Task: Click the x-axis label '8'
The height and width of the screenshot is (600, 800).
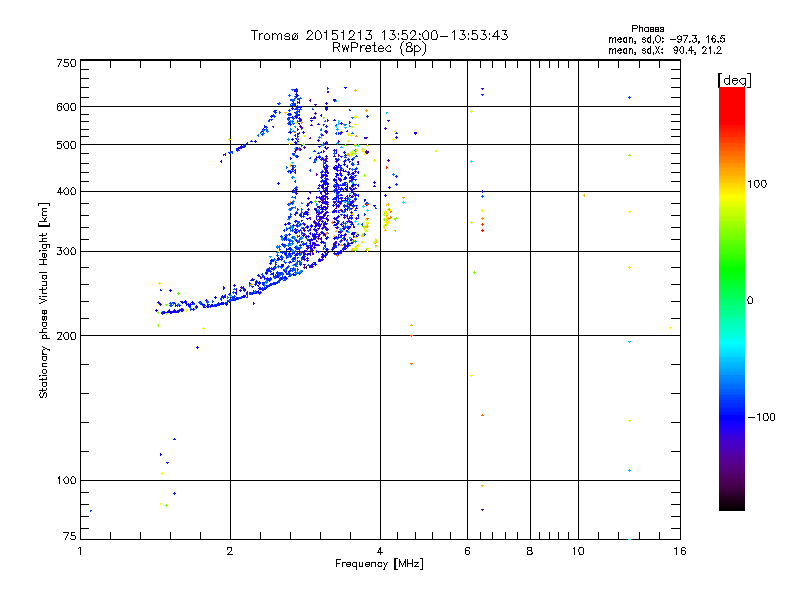Action: pyautogui.click(x=530, y=551)
